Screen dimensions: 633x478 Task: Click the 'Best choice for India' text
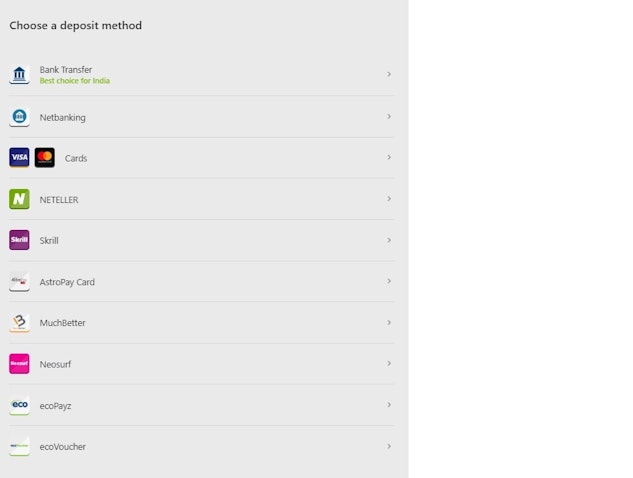(74, 81)
